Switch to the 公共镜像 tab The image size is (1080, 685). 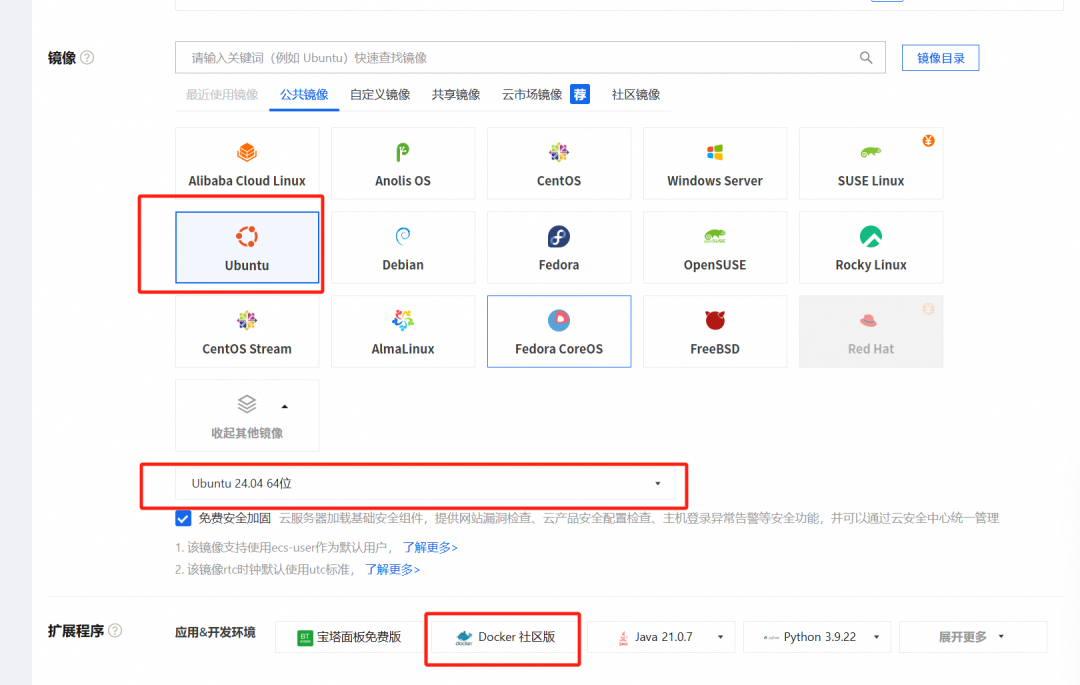click(304, 94)
